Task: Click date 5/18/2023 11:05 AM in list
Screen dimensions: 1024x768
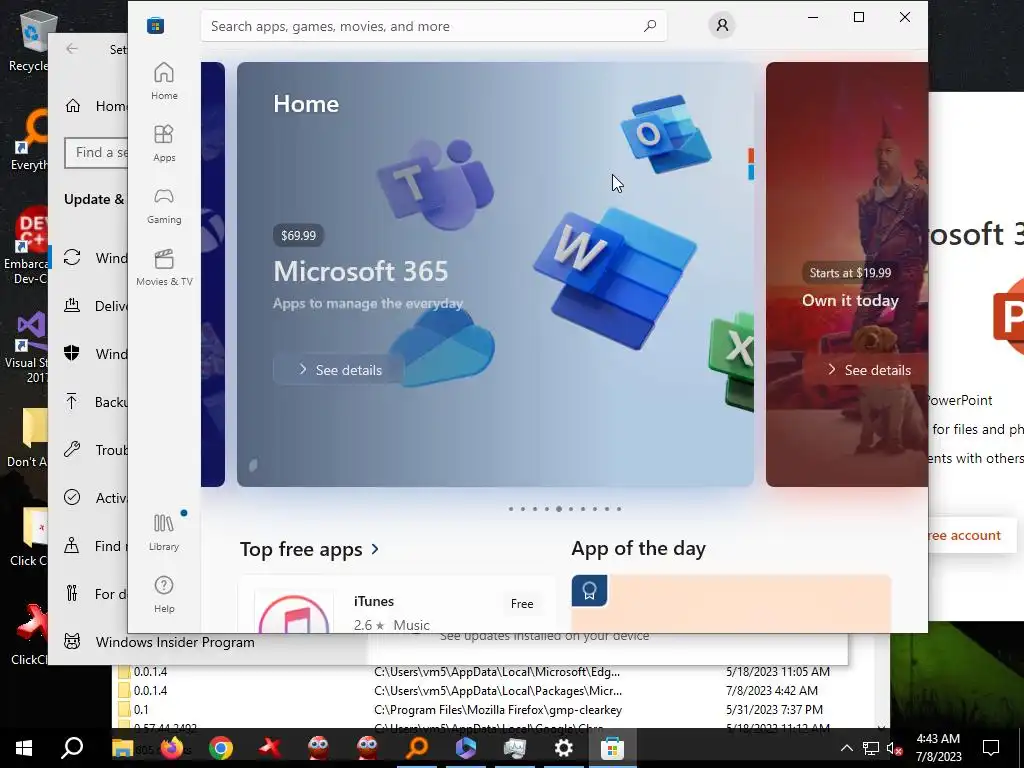Action: click(x=778, y=671)
